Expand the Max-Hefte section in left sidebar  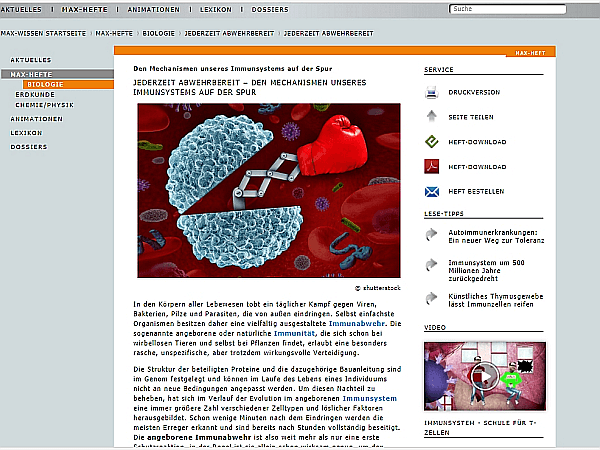[31, 75]
